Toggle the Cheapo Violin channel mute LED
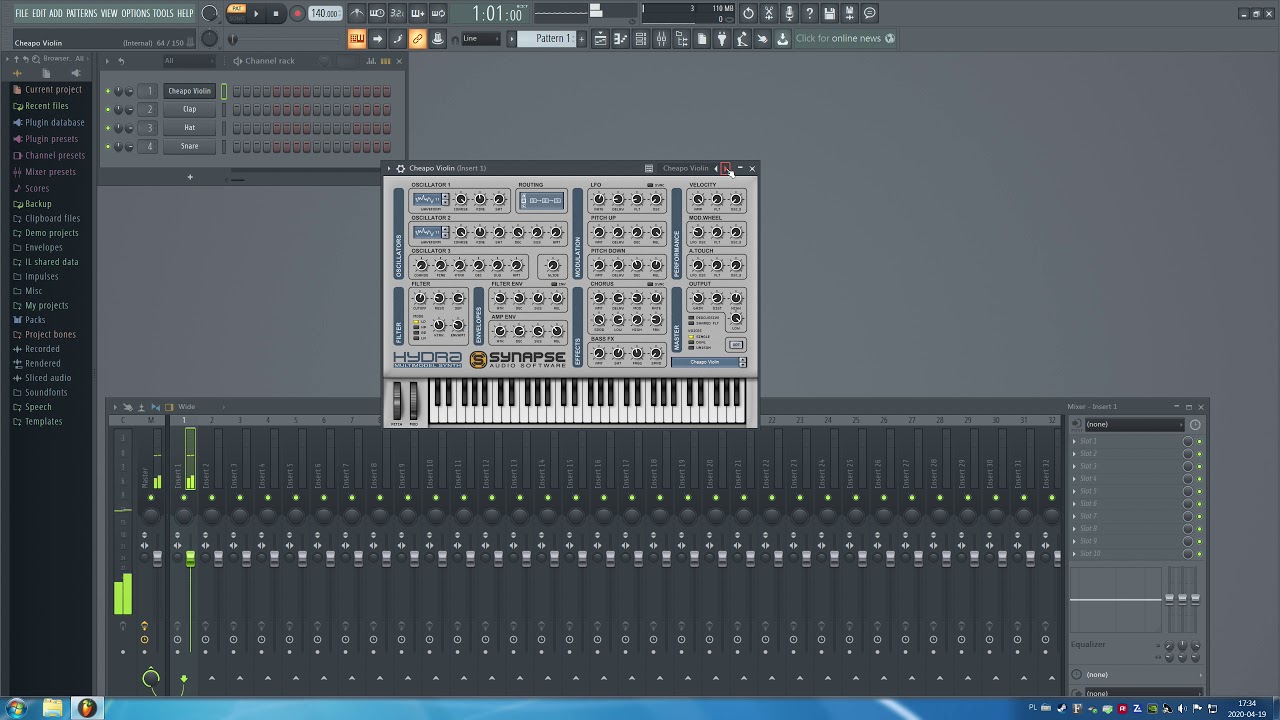Screen dimensions: 1280x720 pyautogui.click(x=108, y=91)
